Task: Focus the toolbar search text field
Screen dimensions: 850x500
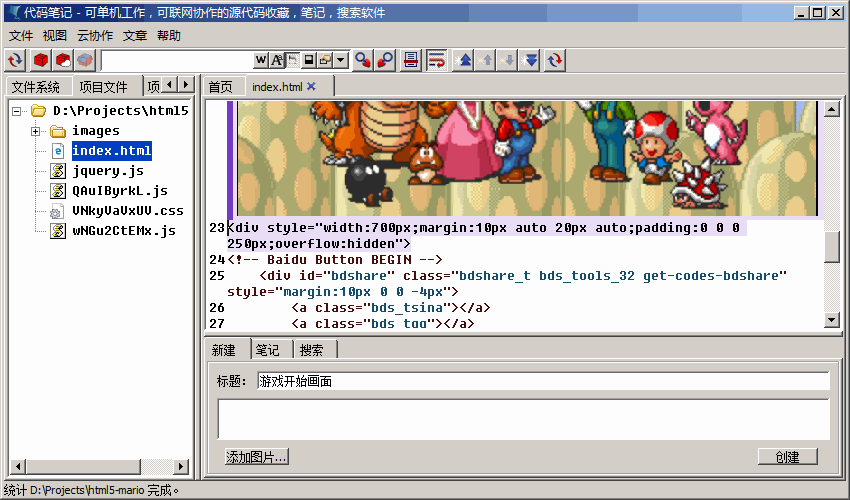Action: pyautogui.click(x=177, y=60)
